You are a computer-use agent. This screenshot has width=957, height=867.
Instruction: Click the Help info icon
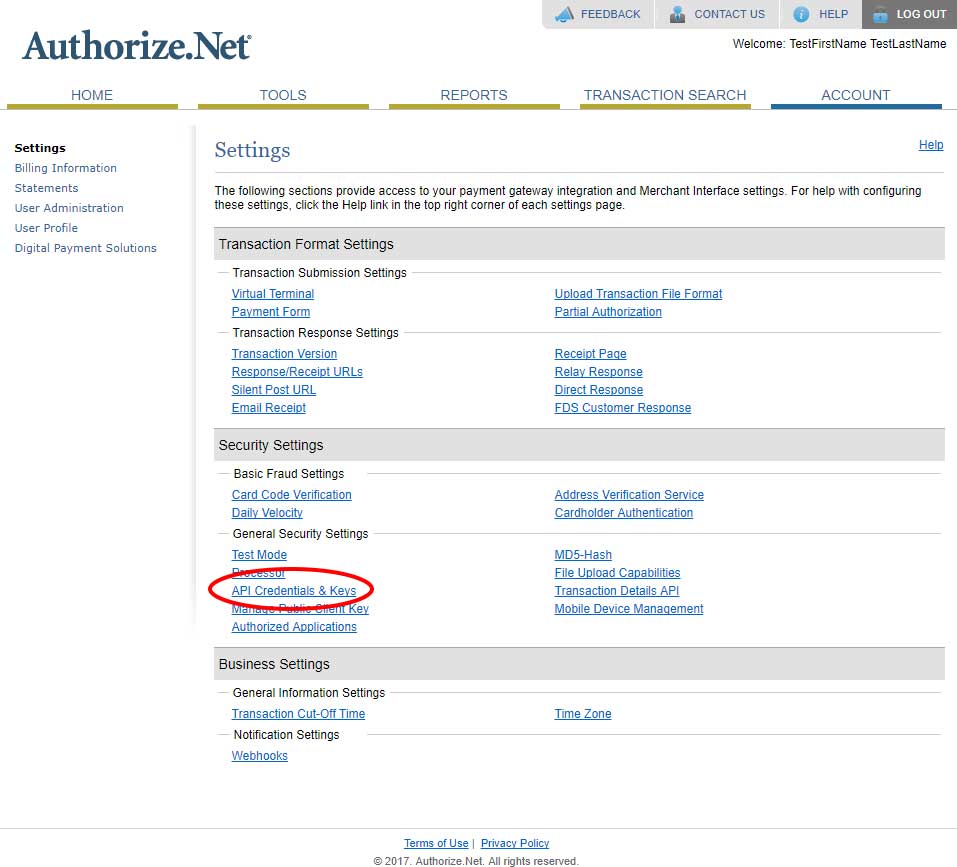[801, 14]
